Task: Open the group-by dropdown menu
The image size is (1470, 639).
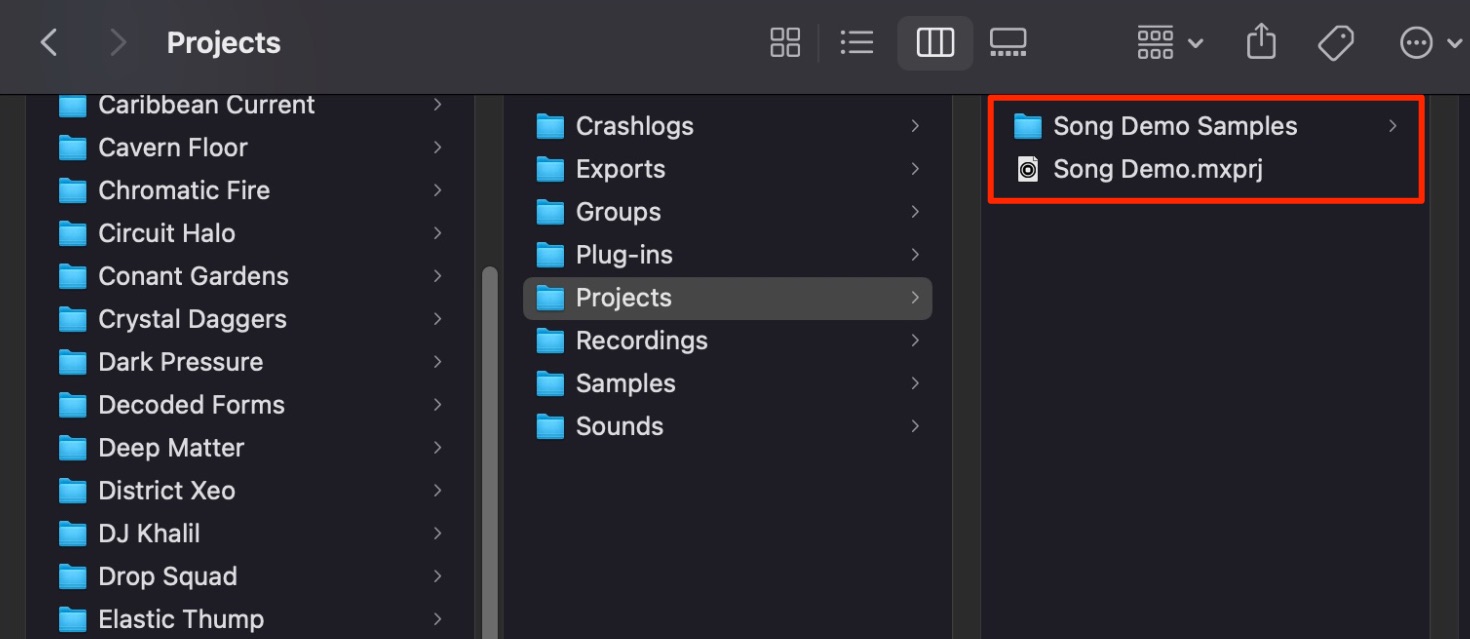Action: tap(1170, 43)
